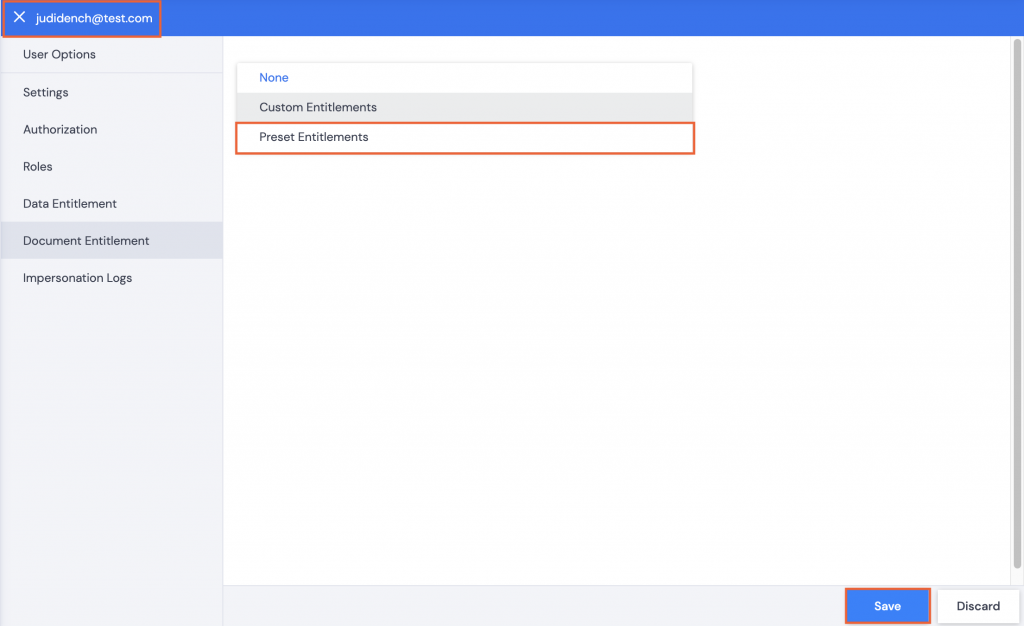Choose Custom Entitlements from the list
1024x626 pixels.
(x=464, y=107)
